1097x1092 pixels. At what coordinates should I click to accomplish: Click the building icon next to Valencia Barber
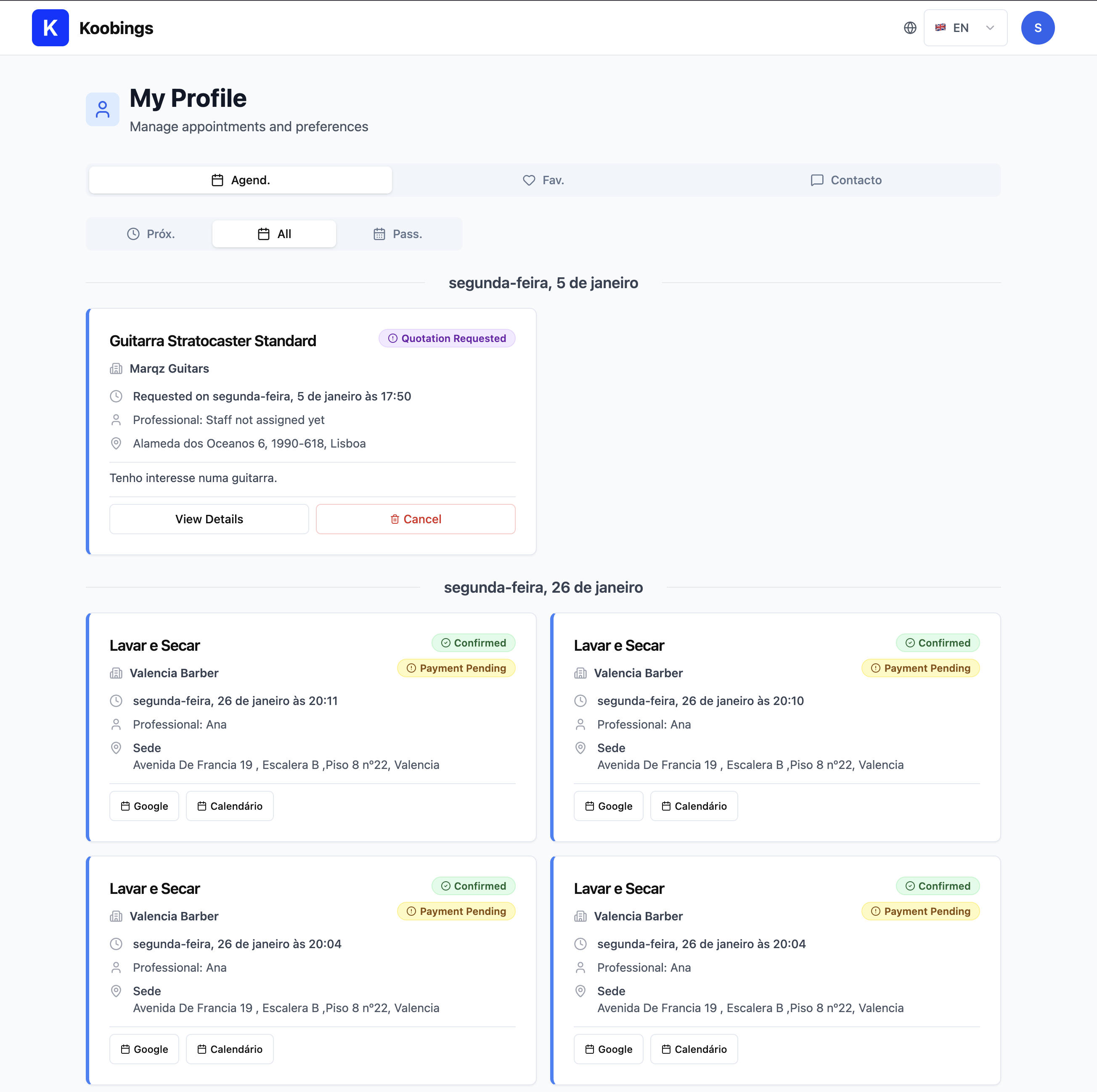pyautogui.click(x=117, y=673)
